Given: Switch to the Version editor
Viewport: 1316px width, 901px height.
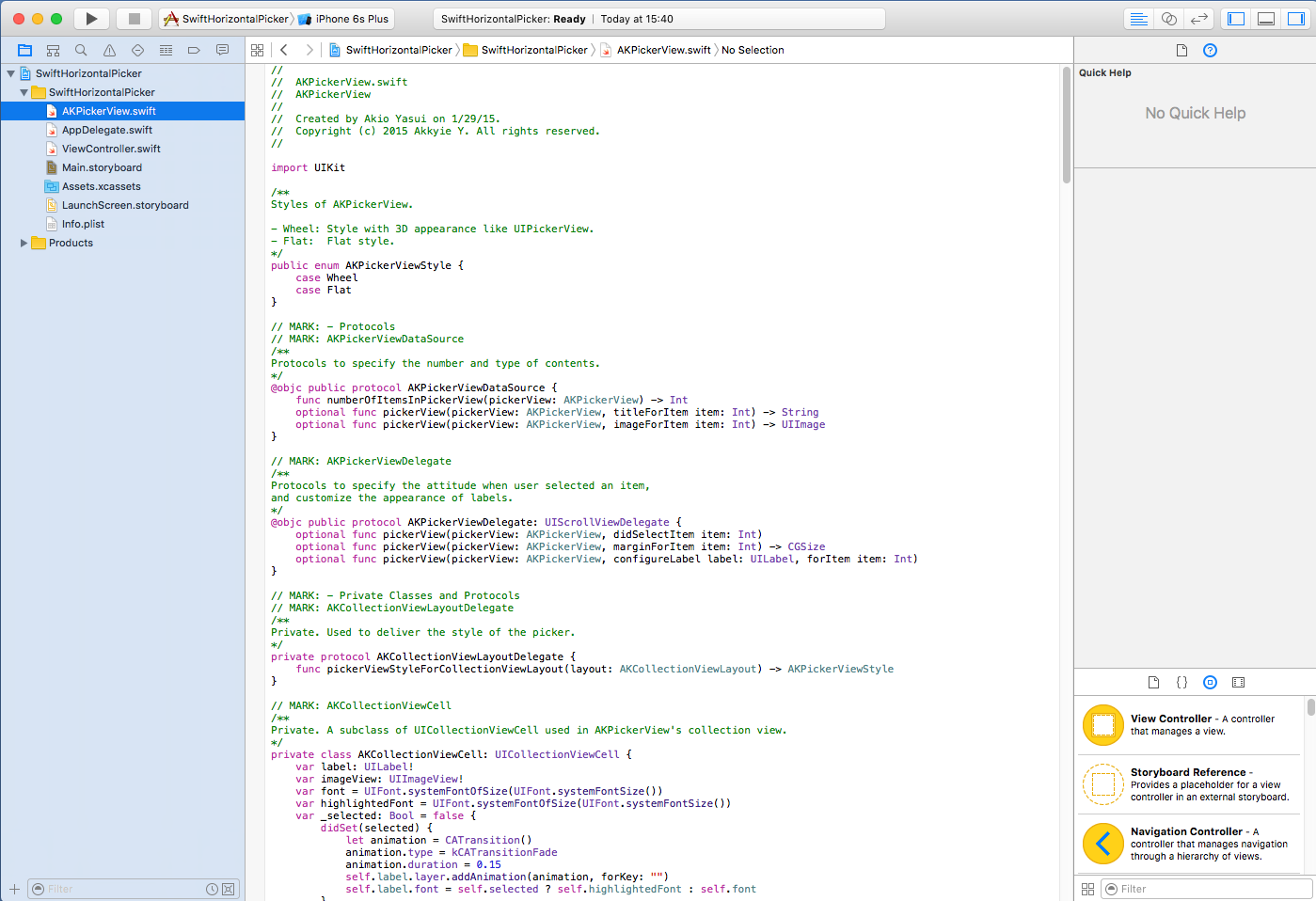Looking at the screenshot, I should tap(1198, 19).
